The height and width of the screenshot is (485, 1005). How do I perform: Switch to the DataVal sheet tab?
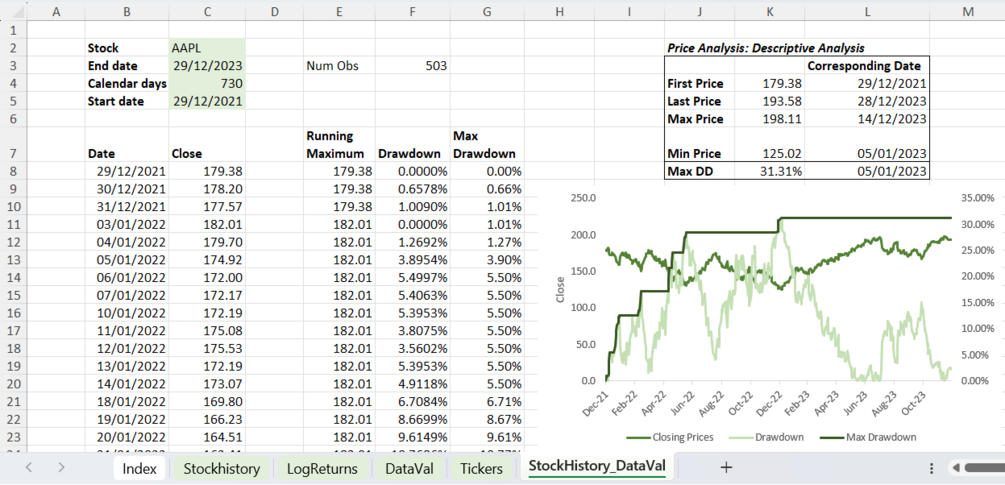(409, 468)
